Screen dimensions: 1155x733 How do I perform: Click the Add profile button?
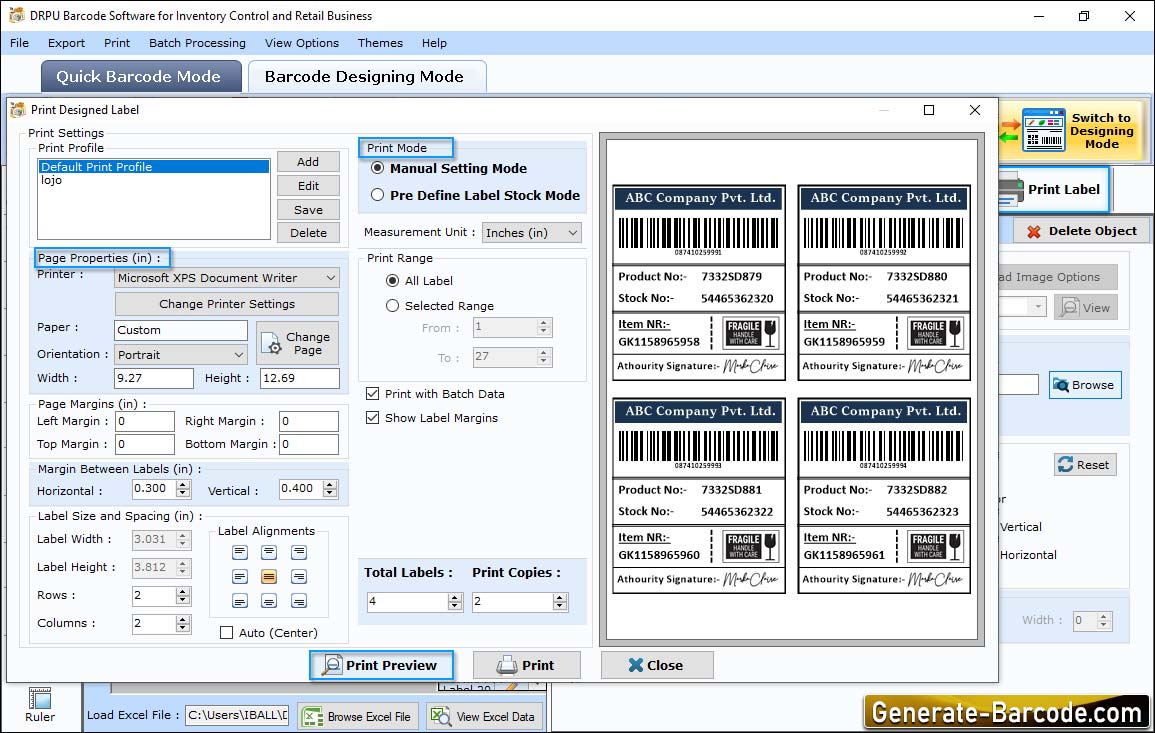tap(308, 162)
